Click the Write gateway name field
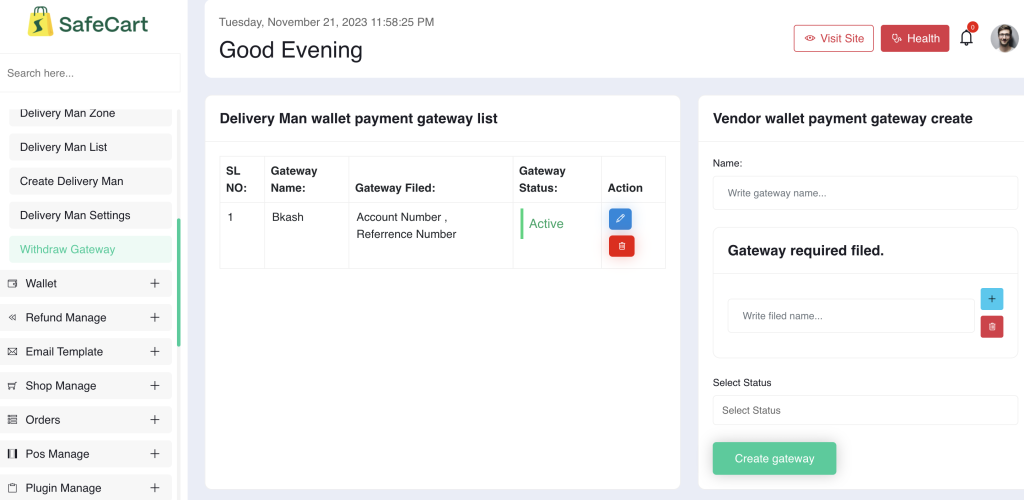Screen dimensions: 1024x500 pyautogui.click(x=865, y=194)
